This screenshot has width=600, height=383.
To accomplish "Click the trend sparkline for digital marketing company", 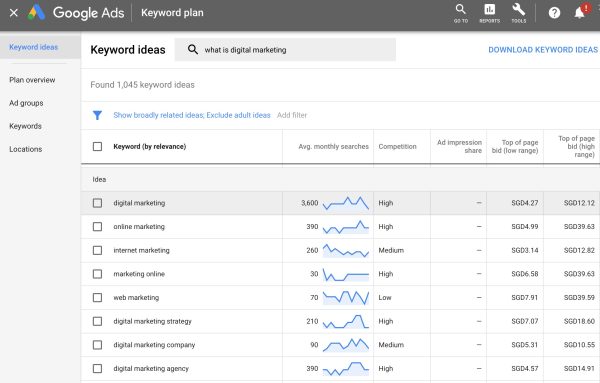I will [346, 345].
